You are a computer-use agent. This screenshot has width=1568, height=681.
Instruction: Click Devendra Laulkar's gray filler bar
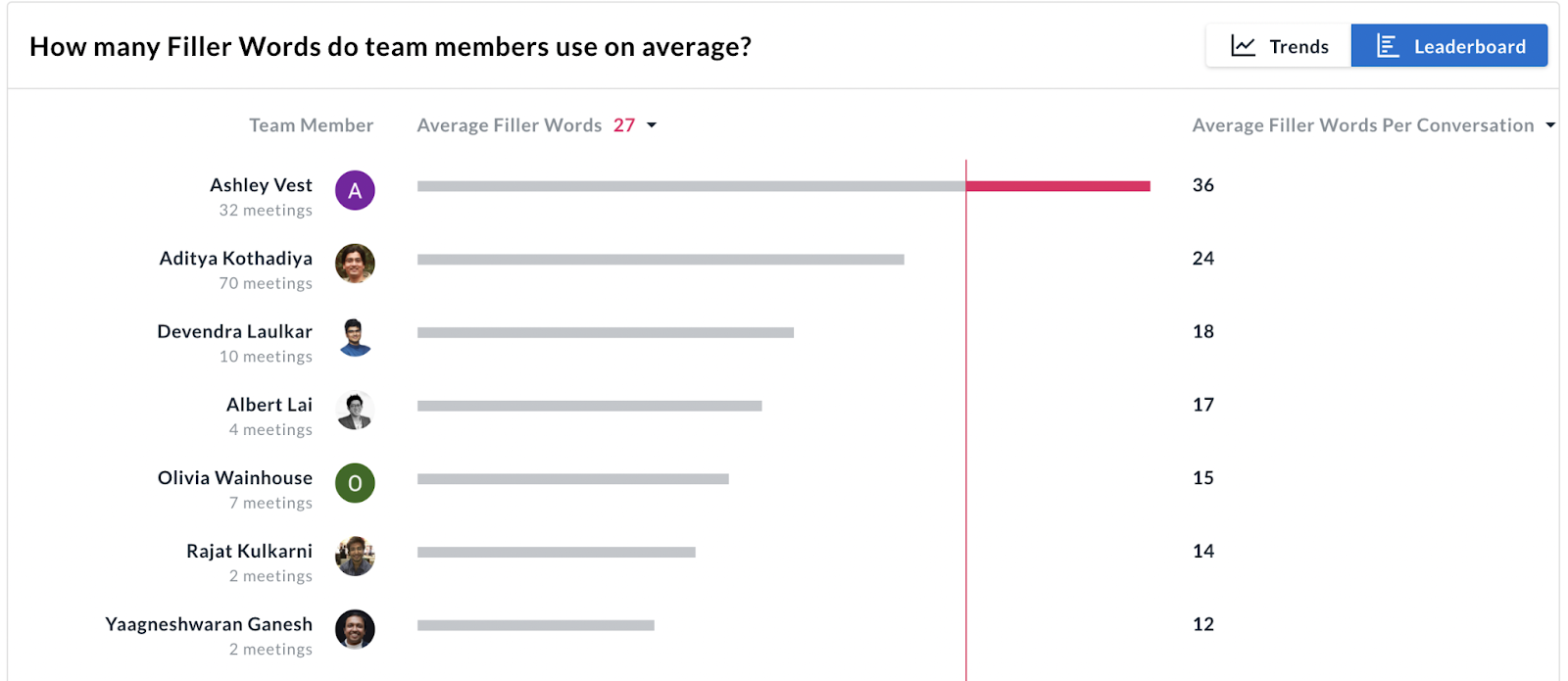coord(606,333)
